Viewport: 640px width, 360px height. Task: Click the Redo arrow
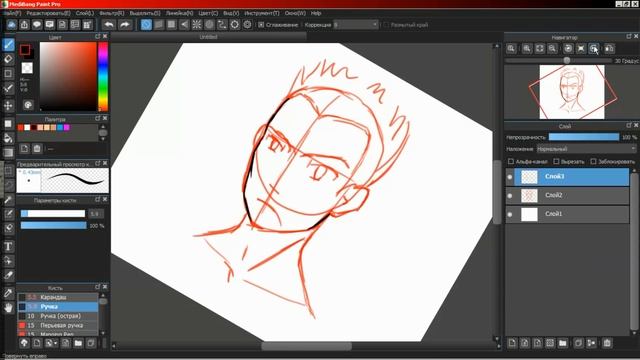pos(125,25)
